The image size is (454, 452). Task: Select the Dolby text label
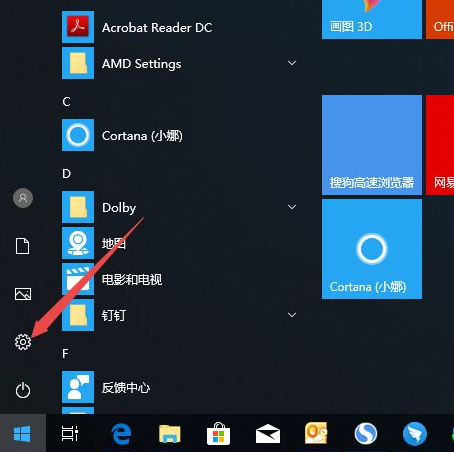point(119,208)
